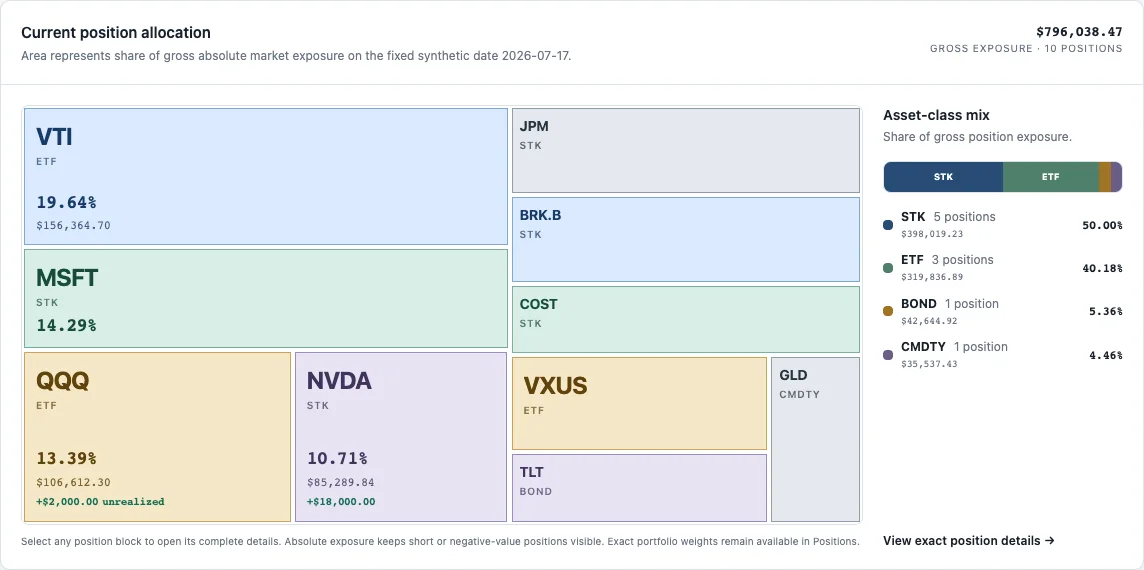Click the green ETF legend dot
Screen dimensions: 1144x570
888,268
